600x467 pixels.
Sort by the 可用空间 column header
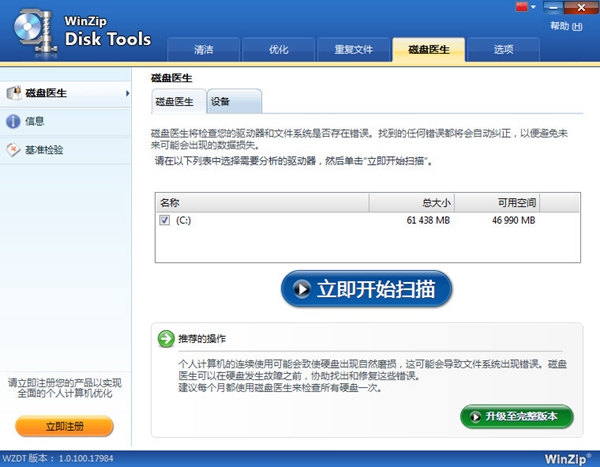[497, 202]
